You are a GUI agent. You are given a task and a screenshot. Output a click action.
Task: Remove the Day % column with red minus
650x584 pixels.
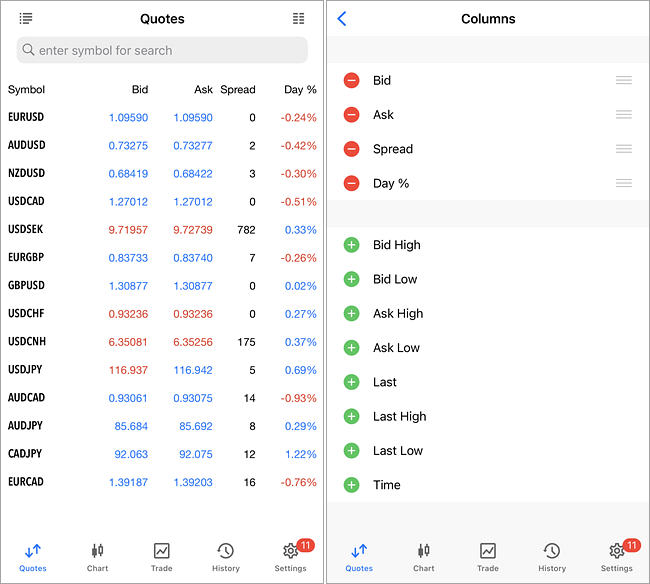pyautogui.click(x=351, y=183)
